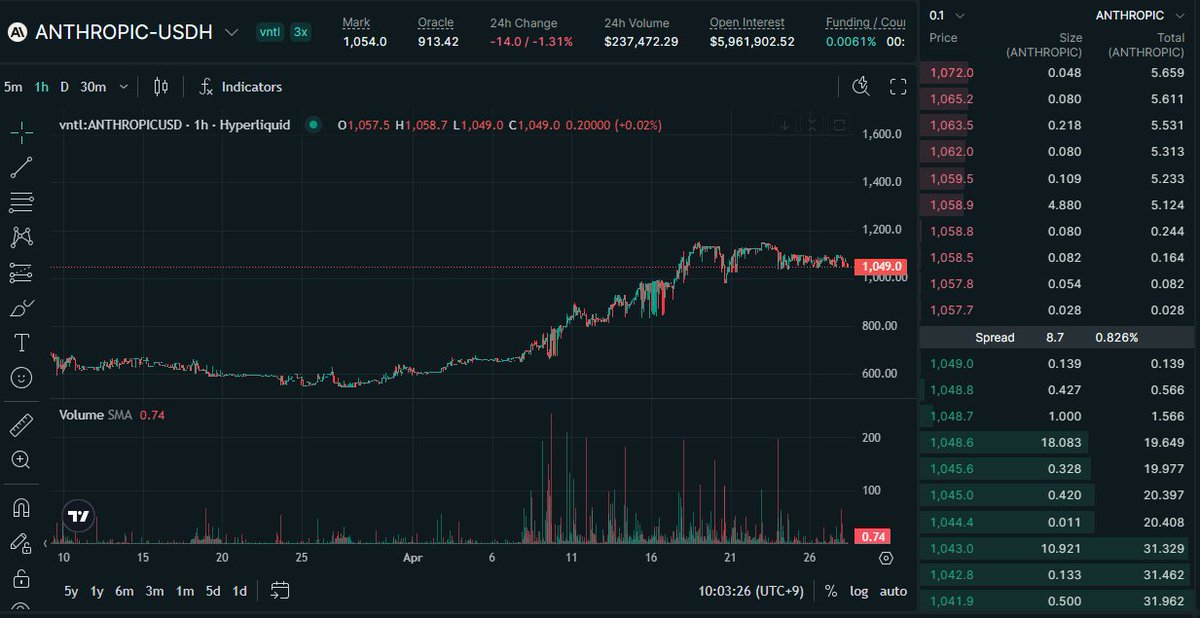Open the ANTHROPIC size unit dropdown
1200x618 pixels.
click(1138, 15)
